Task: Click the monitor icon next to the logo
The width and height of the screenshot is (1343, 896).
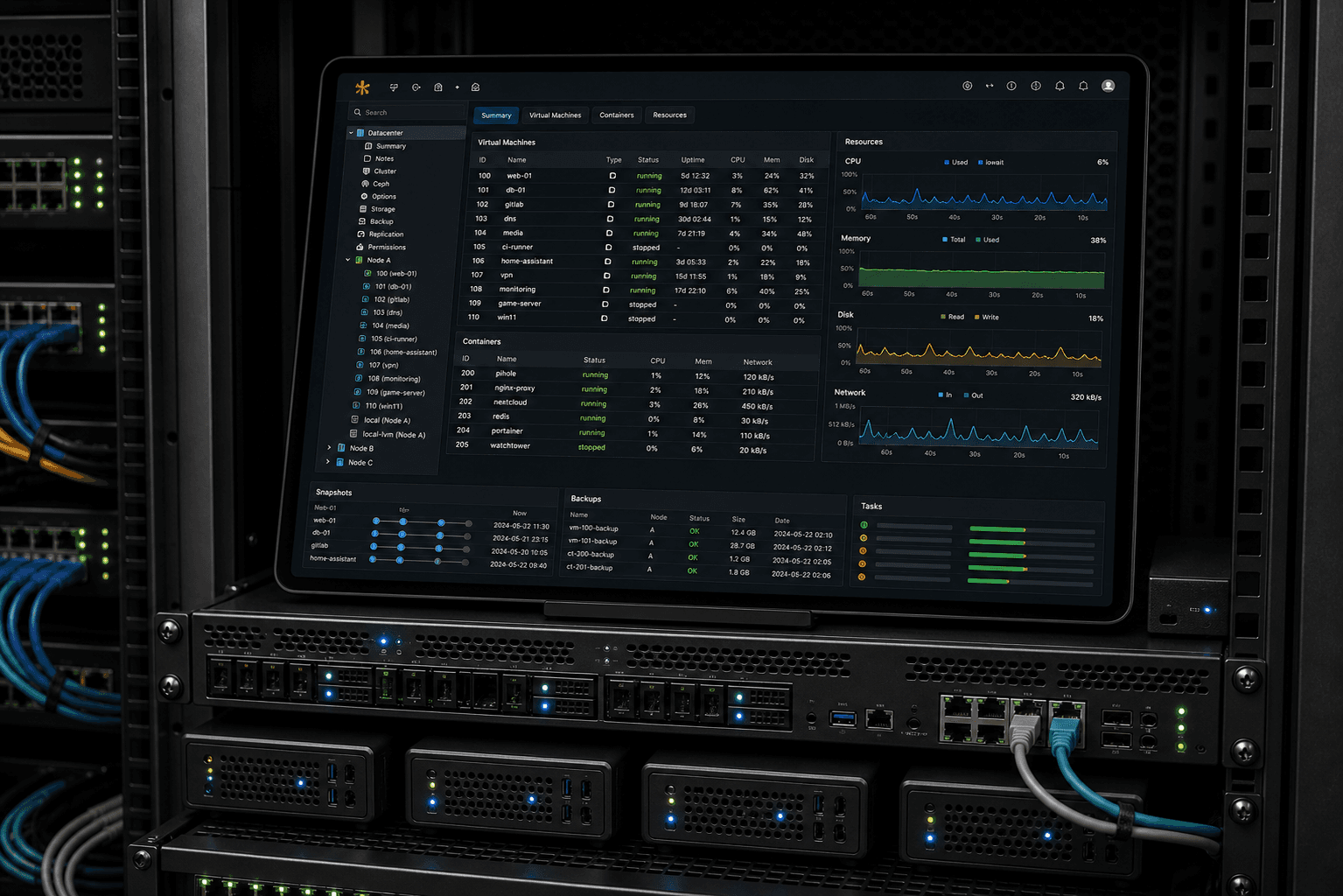Action: 394,87
